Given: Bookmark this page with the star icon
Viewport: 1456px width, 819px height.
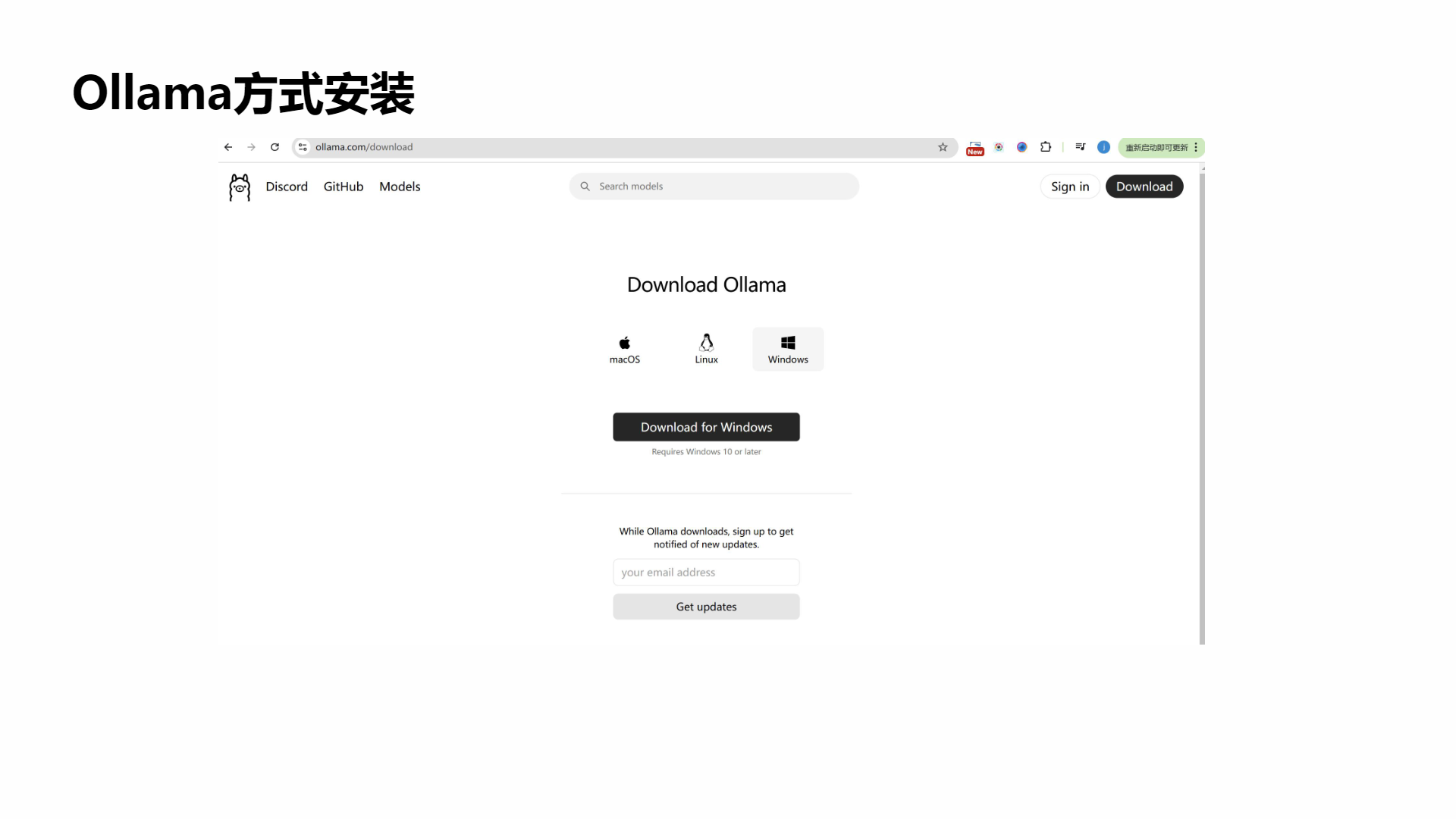Looking at the screenshot, I should 943,147.
